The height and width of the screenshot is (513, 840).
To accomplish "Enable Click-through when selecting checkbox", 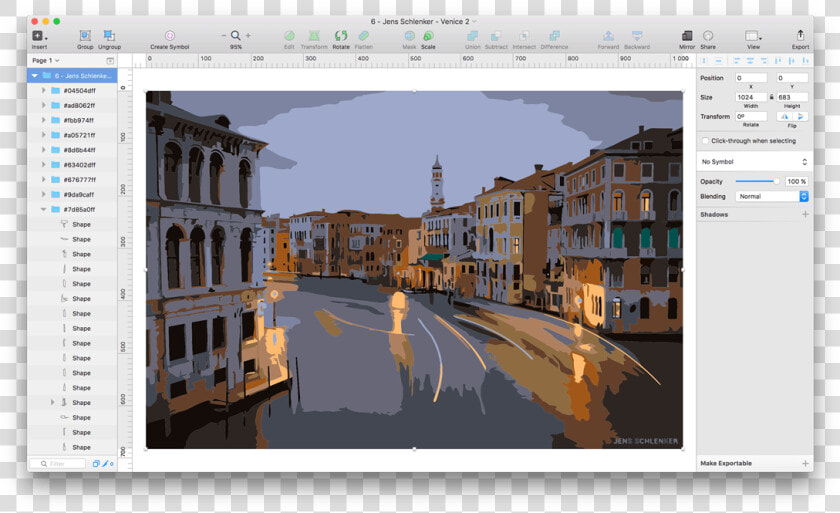I will [x=706, y=141].
